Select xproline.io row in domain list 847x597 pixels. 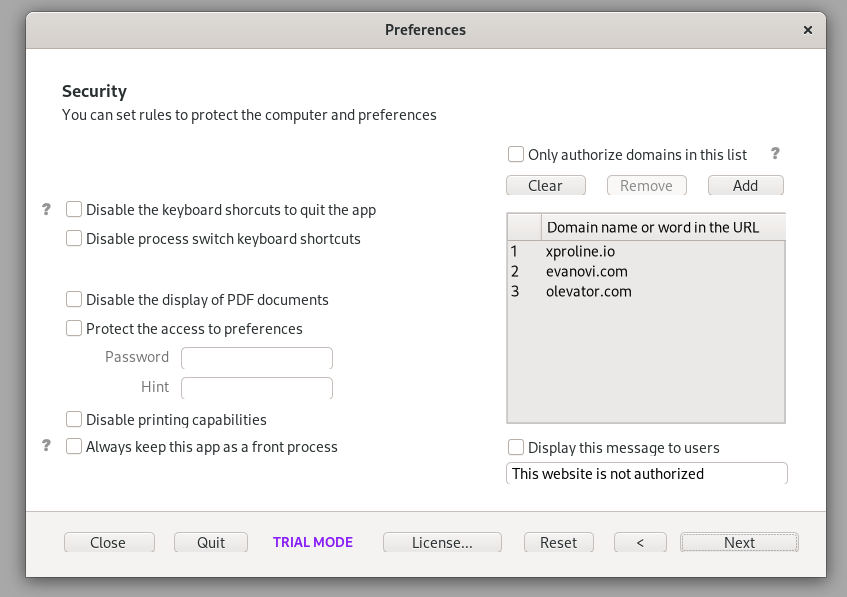646,251
